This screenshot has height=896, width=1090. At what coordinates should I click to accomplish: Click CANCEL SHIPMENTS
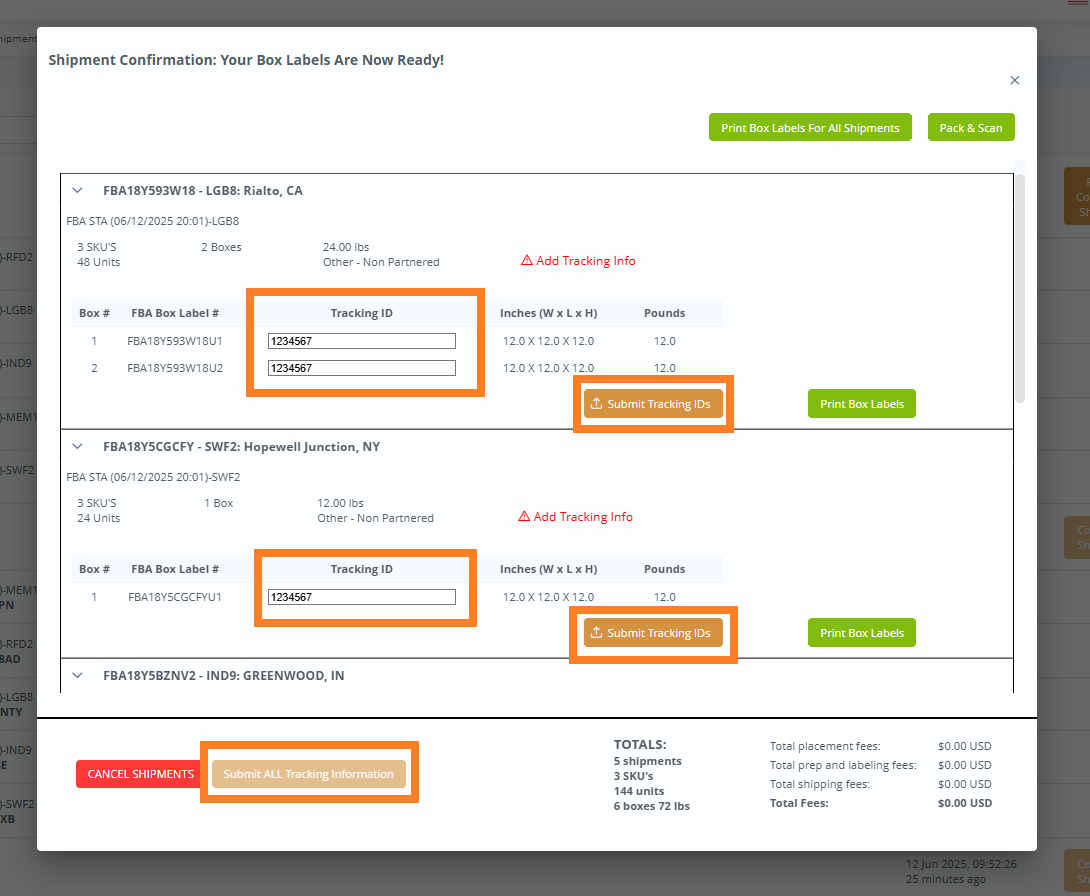(x=138, y=773)
